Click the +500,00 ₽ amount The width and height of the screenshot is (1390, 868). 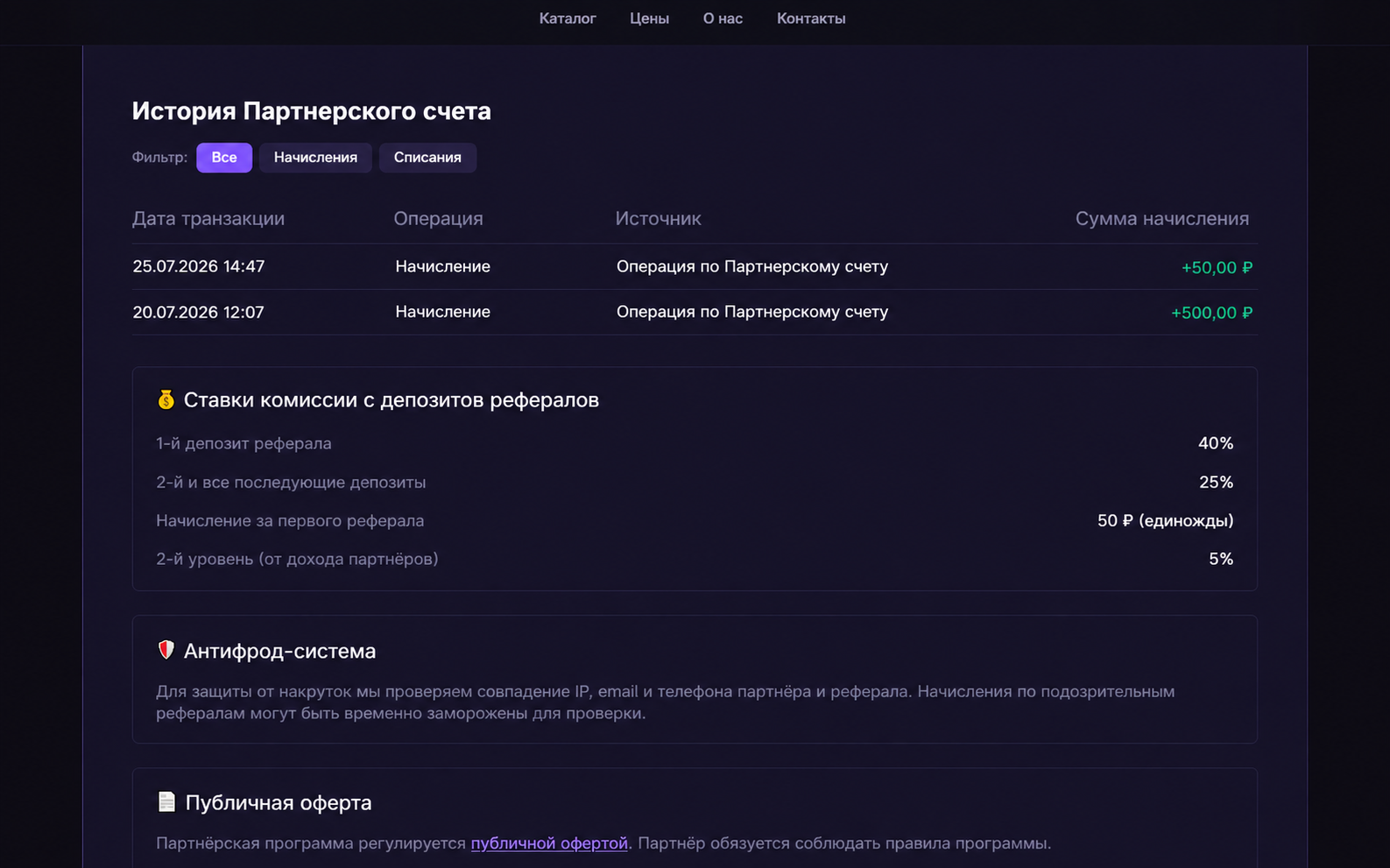point(1211,313)
